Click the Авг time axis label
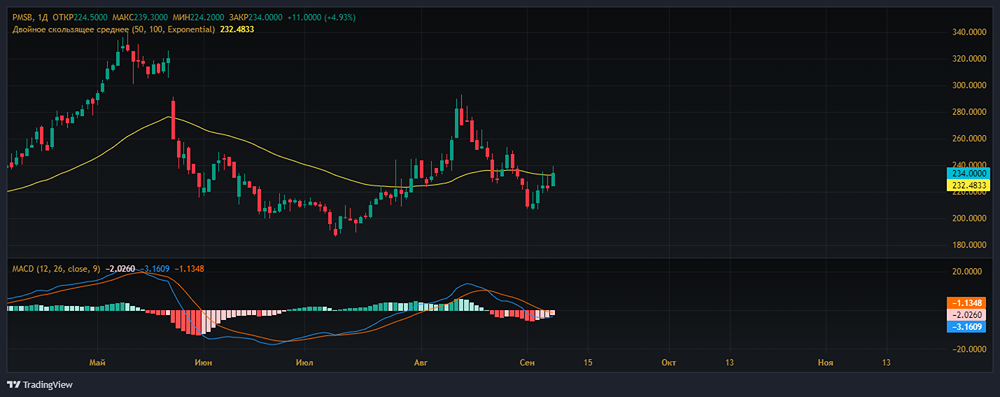Viewport: 1000px width, 397px height. coord(420,363)
